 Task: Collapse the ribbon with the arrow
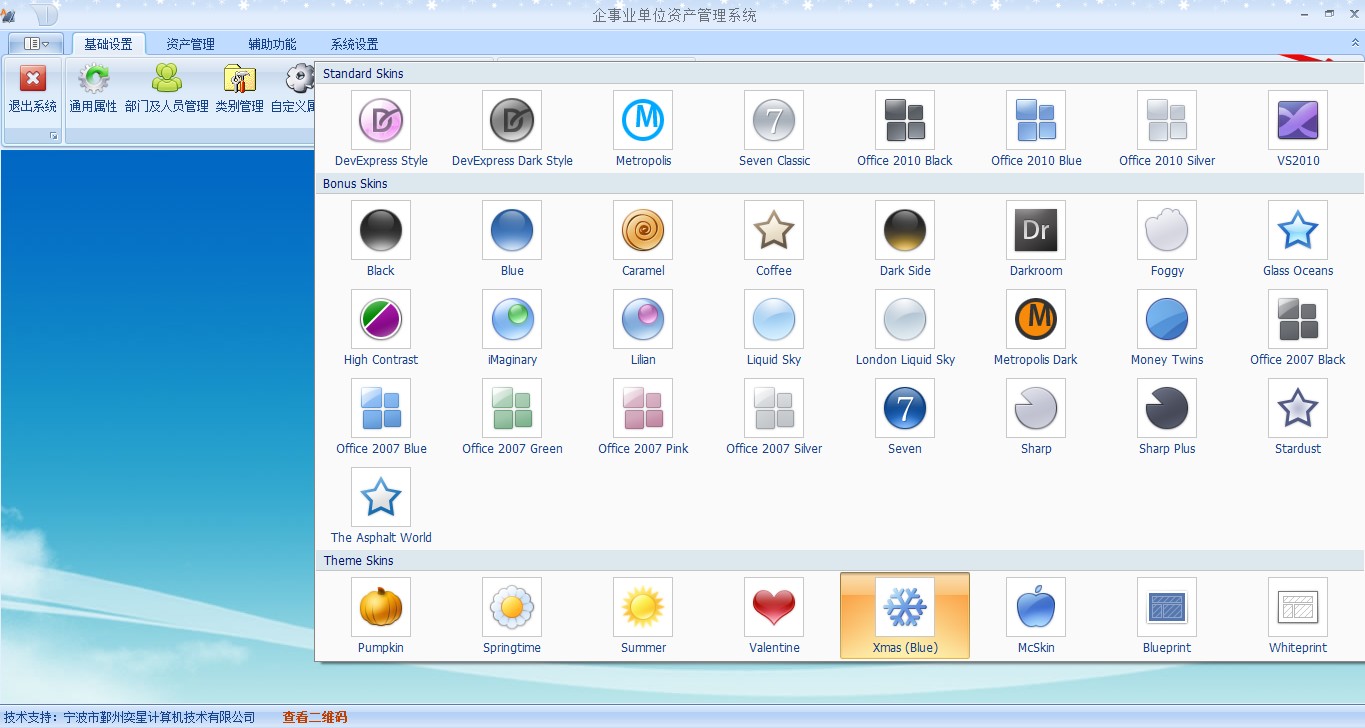coord(1355,44)
